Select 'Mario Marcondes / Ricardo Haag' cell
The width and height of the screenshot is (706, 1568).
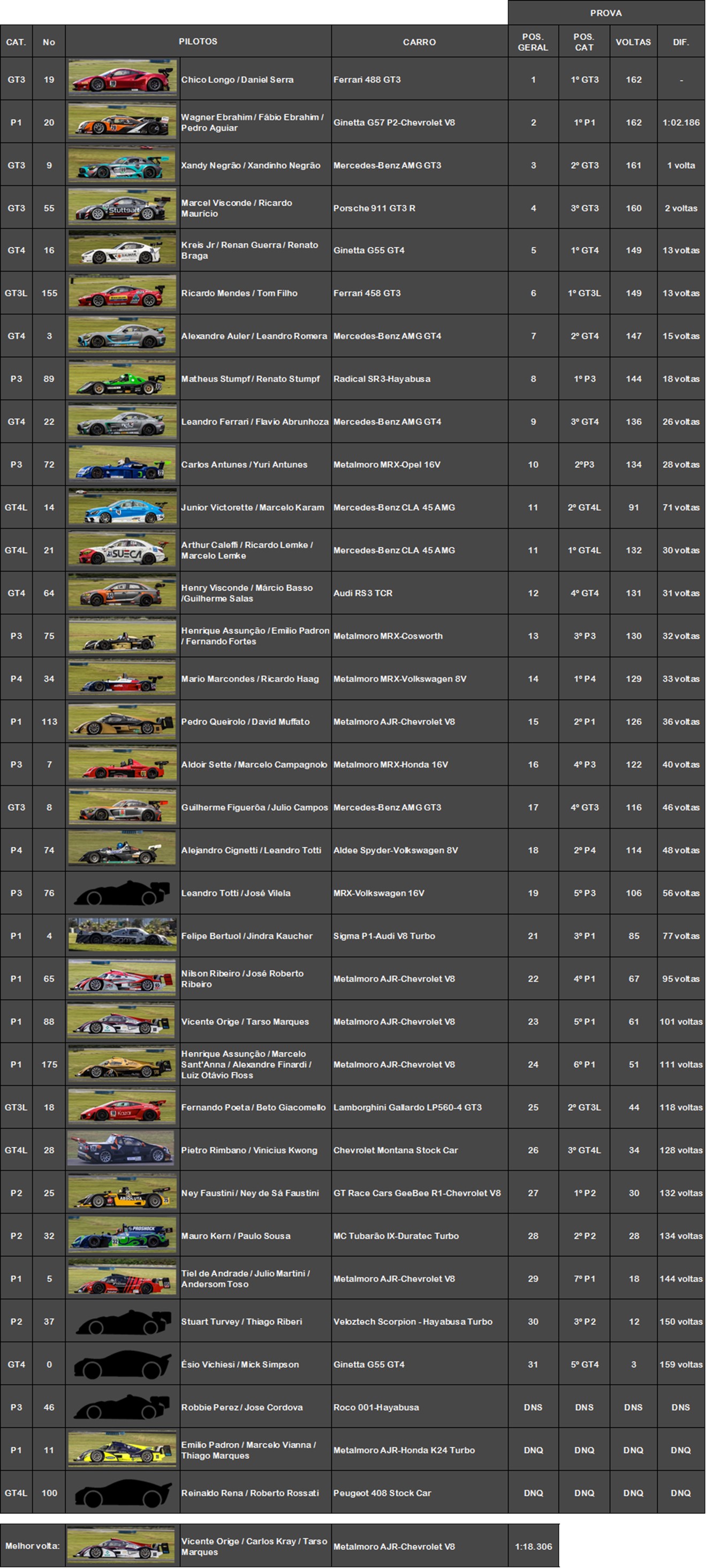256,679
